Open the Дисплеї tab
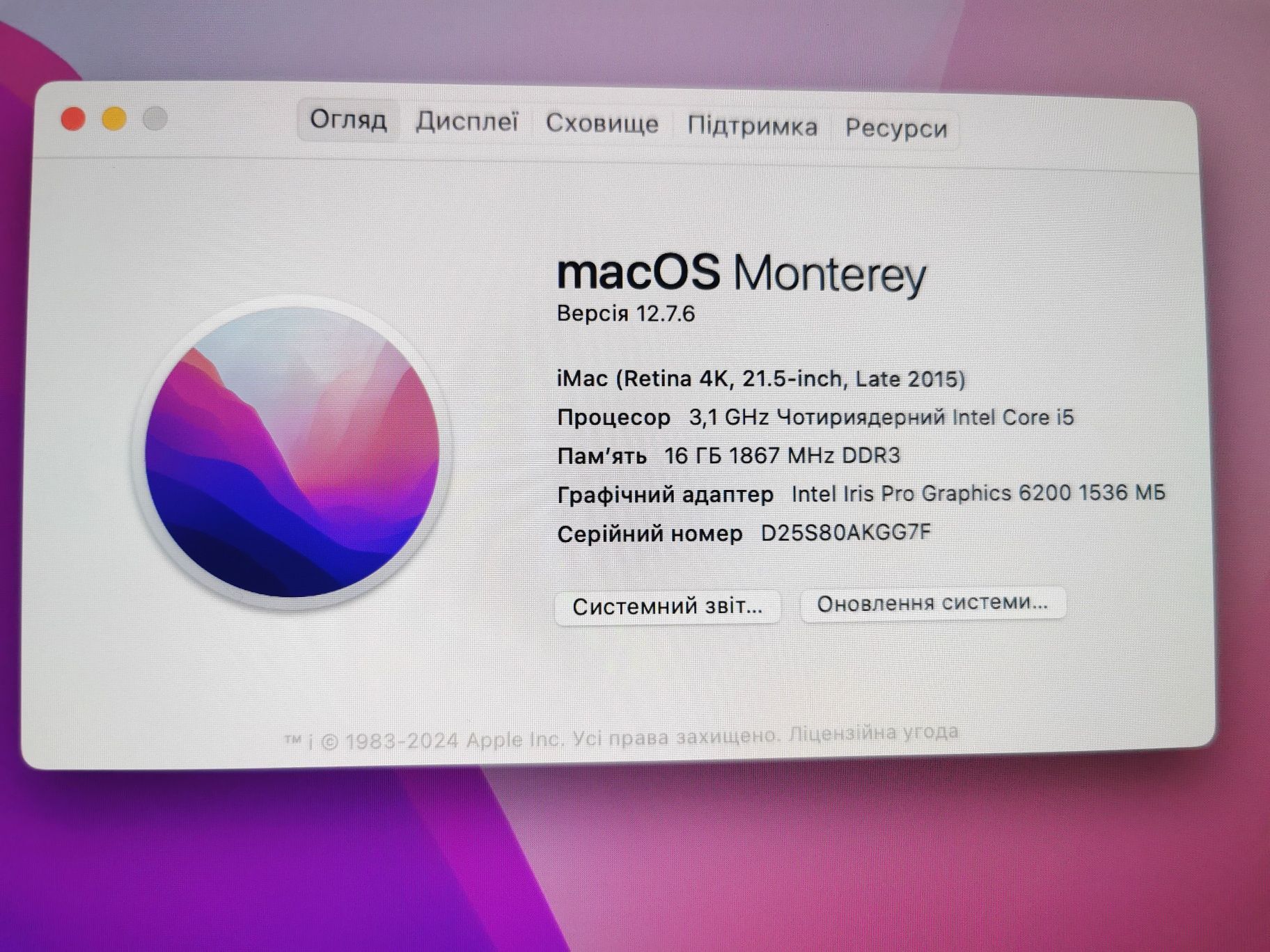This screenshot has width=1270, height=952. point(467,122)
